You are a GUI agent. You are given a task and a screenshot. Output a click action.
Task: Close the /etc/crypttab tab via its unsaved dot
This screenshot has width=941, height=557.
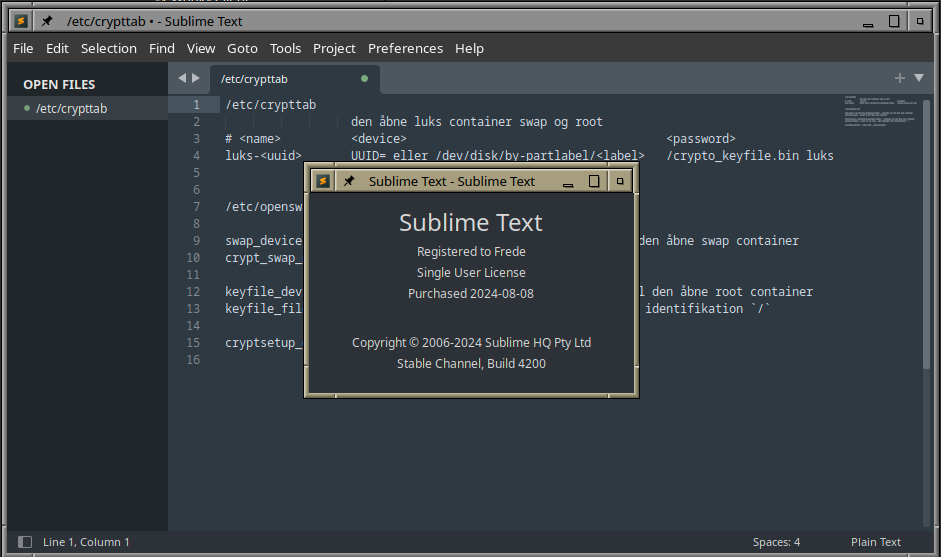point(364,78)
